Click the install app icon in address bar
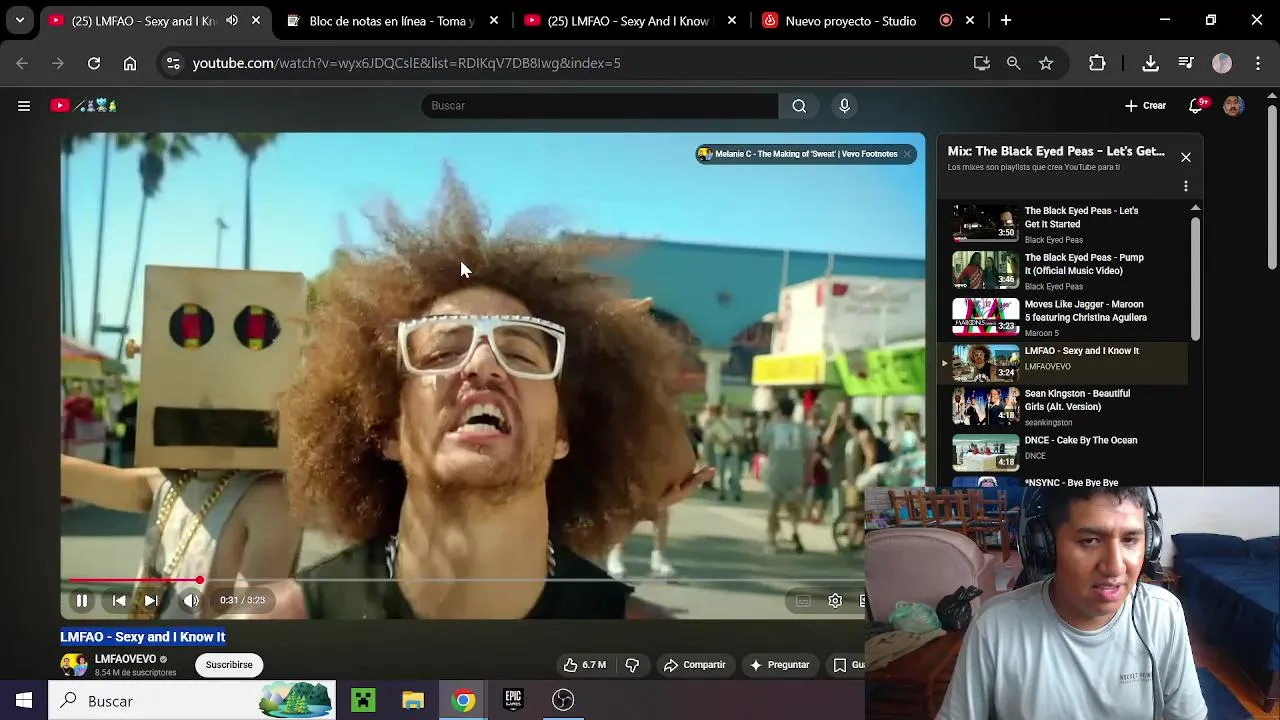 point(982,63)
